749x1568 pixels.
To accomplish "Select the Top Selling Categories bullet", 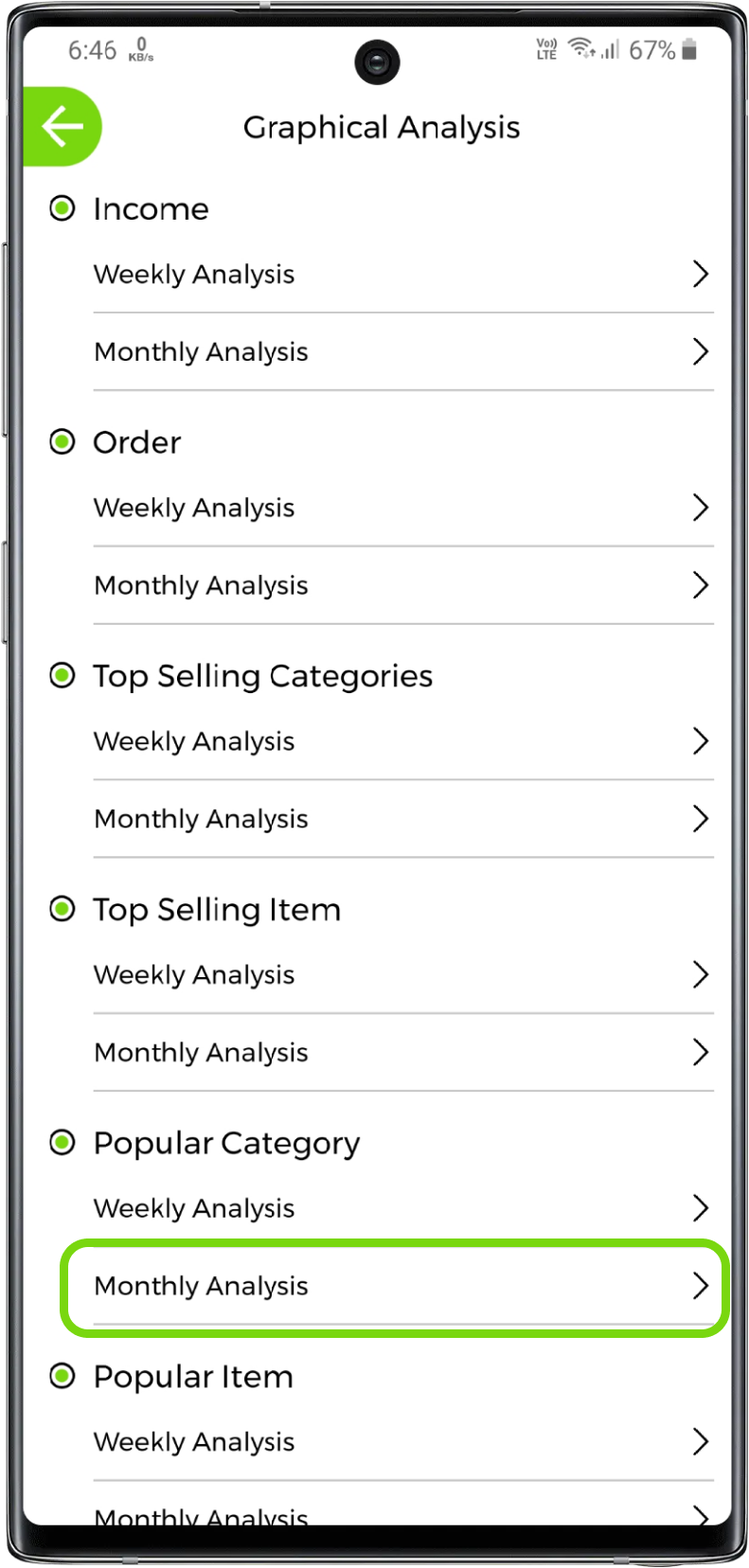I will click(x=62, y=676).
